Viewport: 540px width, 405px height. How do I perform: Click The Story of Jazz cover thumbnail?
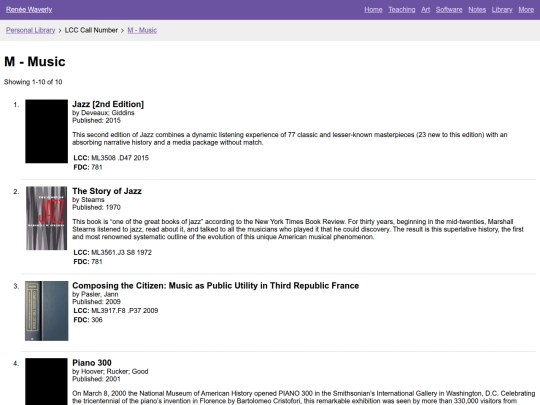point(46,218)
